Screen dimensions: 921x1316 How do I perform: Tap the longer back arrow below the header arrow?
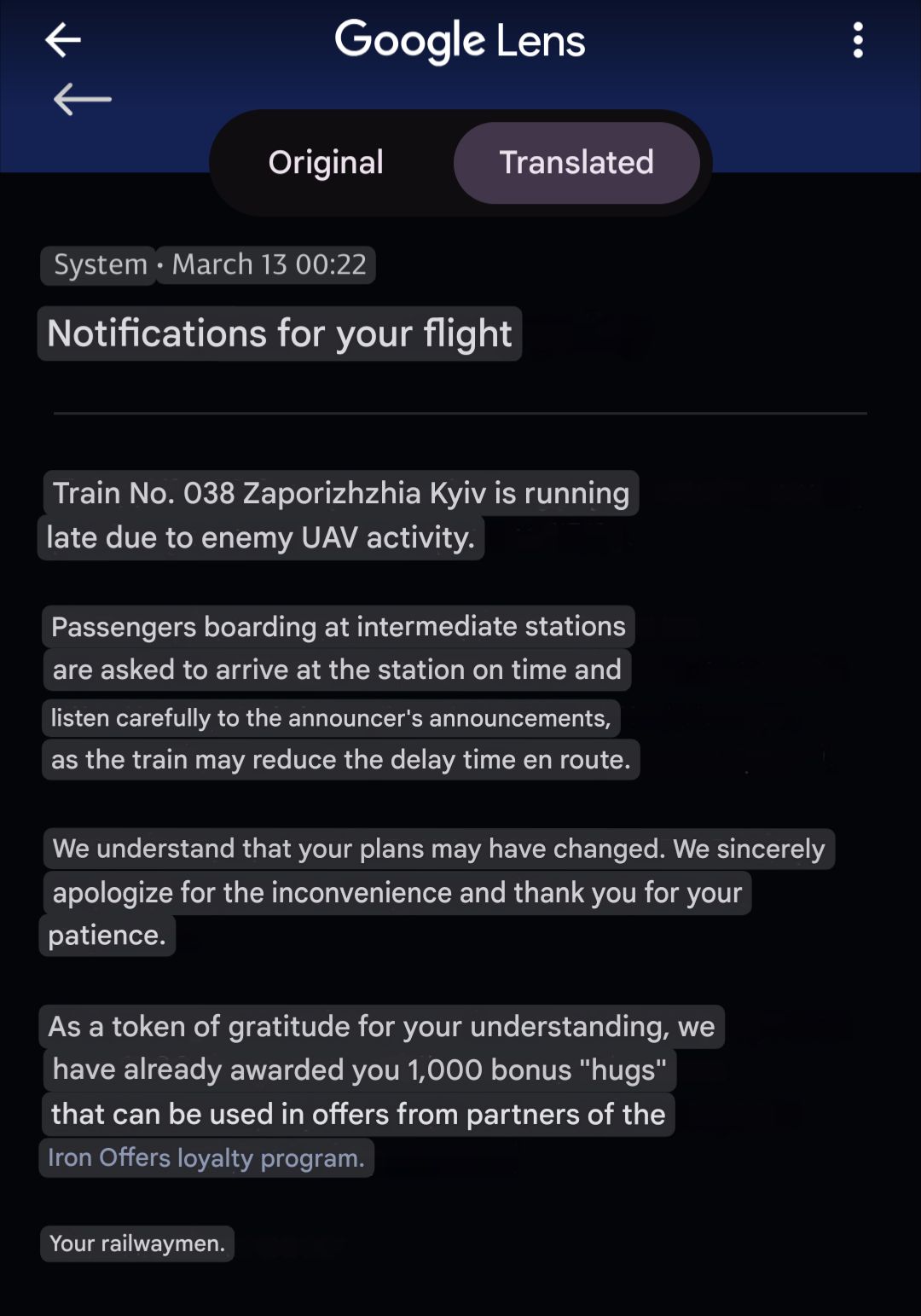click(83, 100)
